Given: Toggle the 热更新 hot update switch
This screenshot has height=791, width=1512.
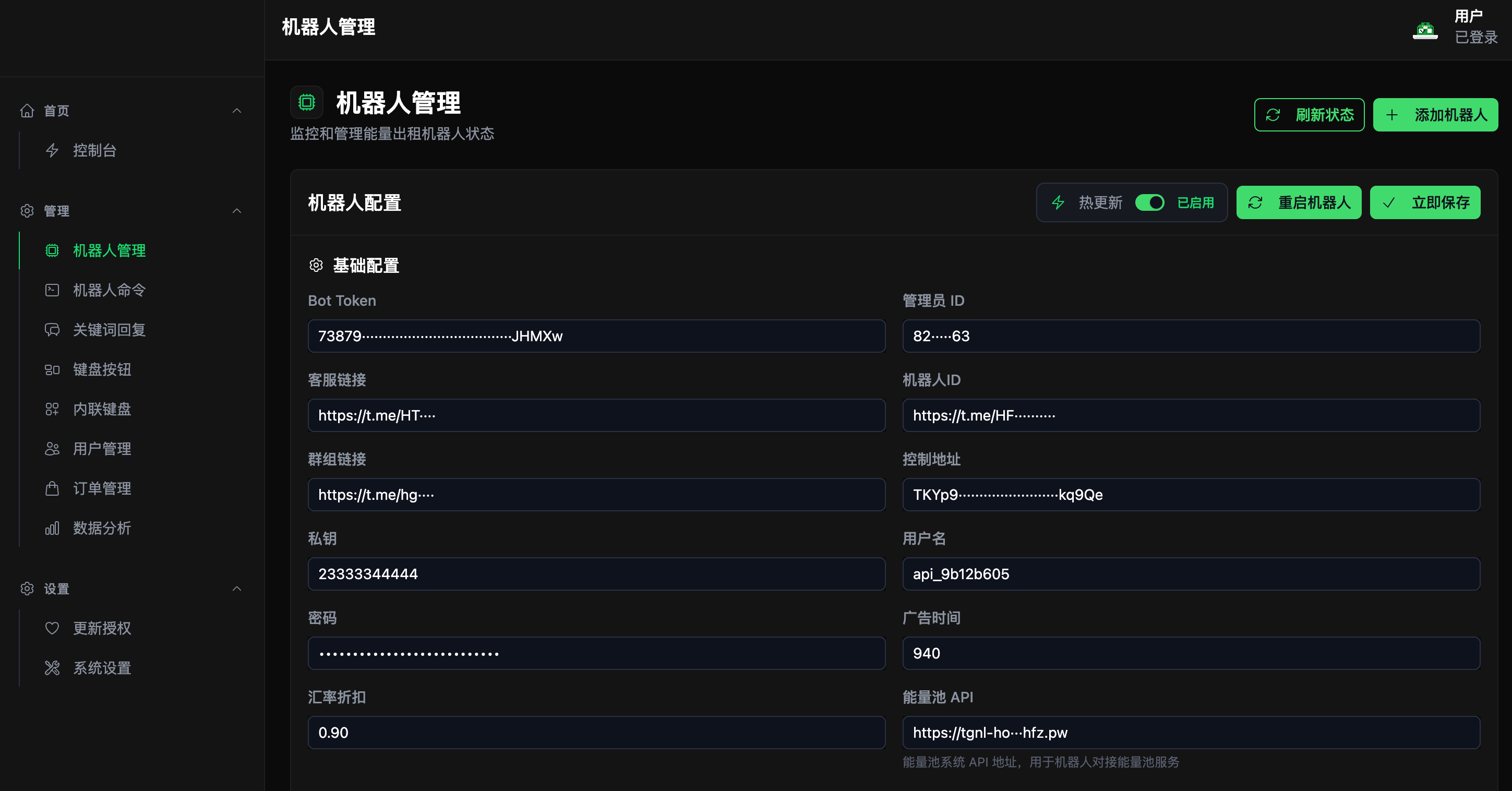Looking at the screenshot, I should (x=1149, y=203).
